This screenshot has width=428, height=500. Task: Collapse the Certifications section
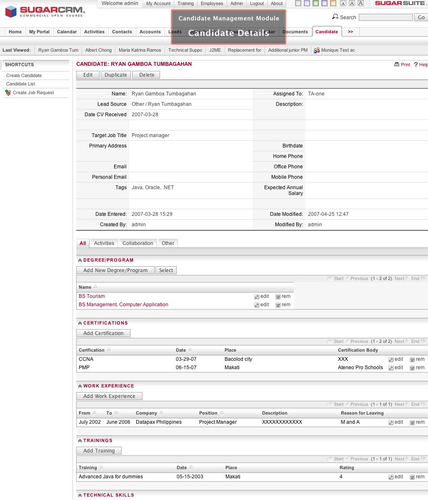tap(80, 323)
